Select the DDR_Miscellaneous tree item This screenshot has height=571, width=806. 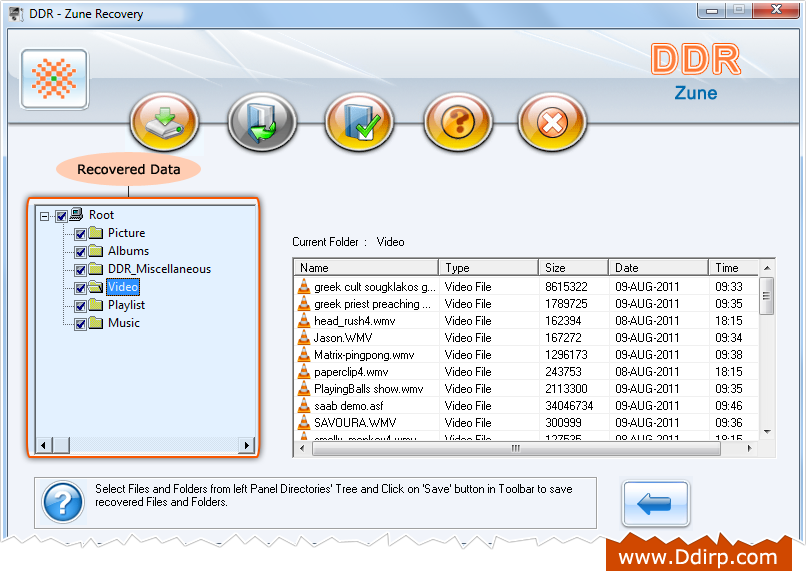click(159, 269)
